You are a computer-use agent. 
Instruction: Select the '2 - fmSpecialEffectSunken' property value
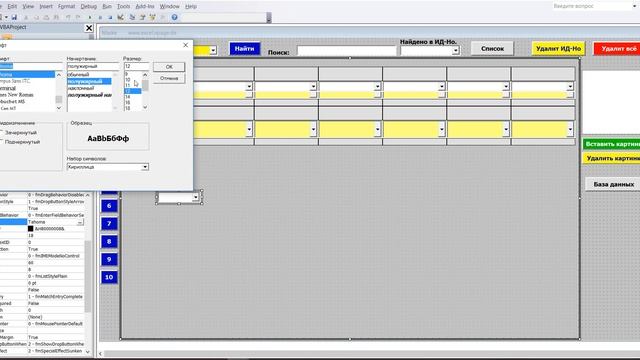click(x=56, y=351)
